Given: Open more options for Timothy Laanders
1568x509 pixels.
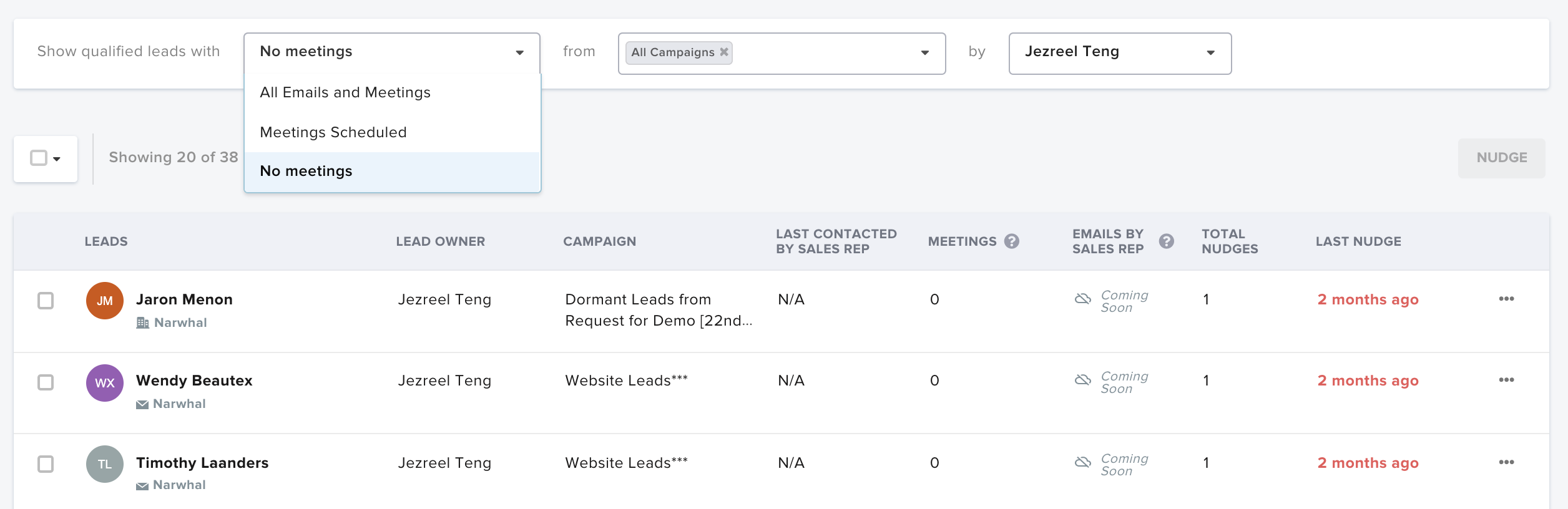Looking at the screenshot, I should point(1506,462).
